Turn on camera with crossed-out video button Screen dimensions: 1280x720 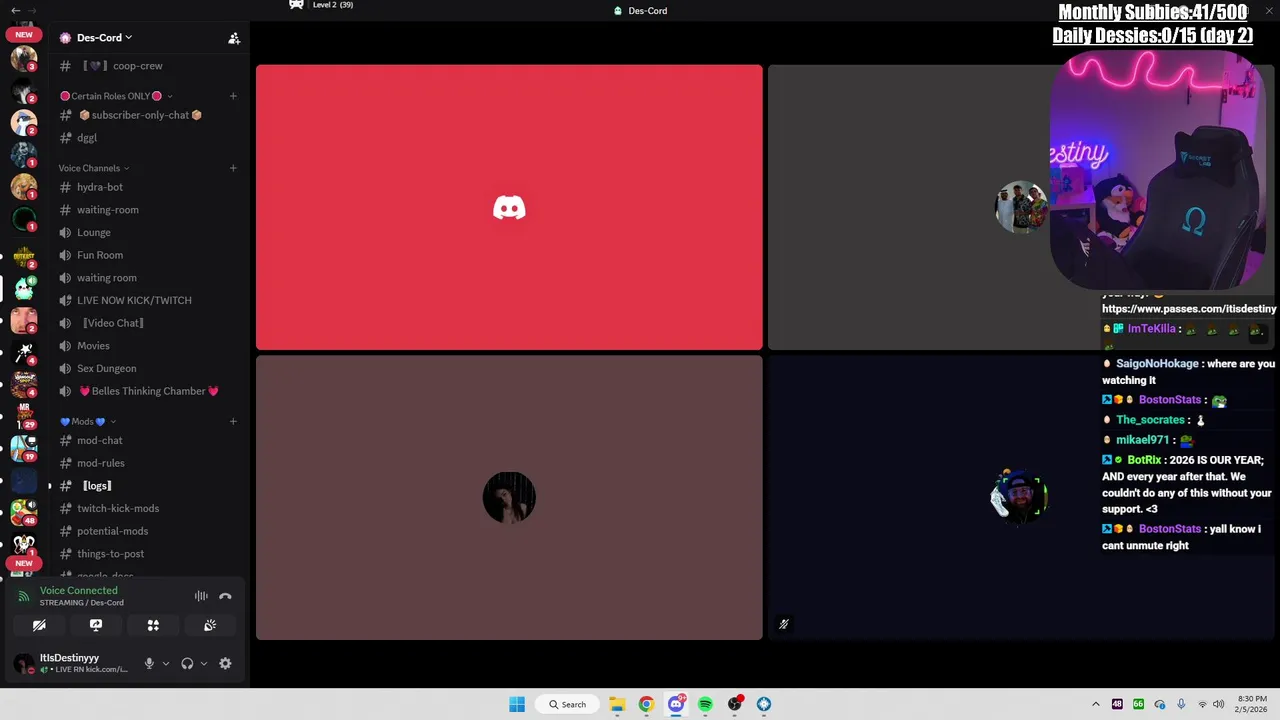tap(39, 625)
